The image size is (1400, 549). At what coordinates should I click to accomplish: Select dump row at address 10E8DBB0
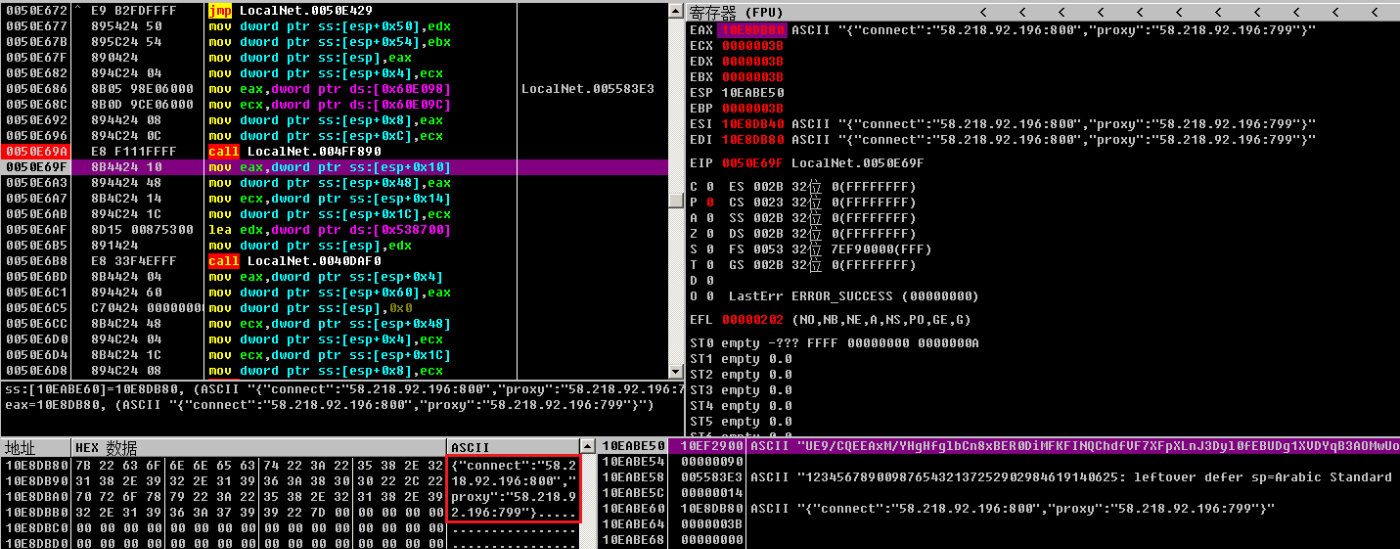tap(290, 512)
